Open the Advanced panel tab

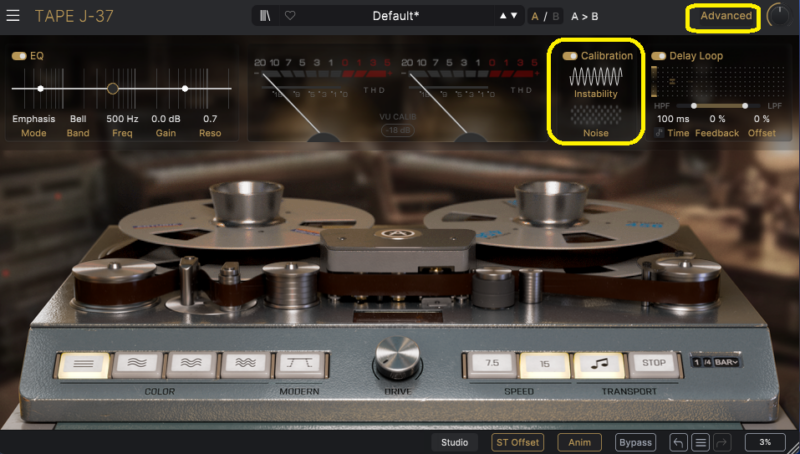(x=725, y=16)
